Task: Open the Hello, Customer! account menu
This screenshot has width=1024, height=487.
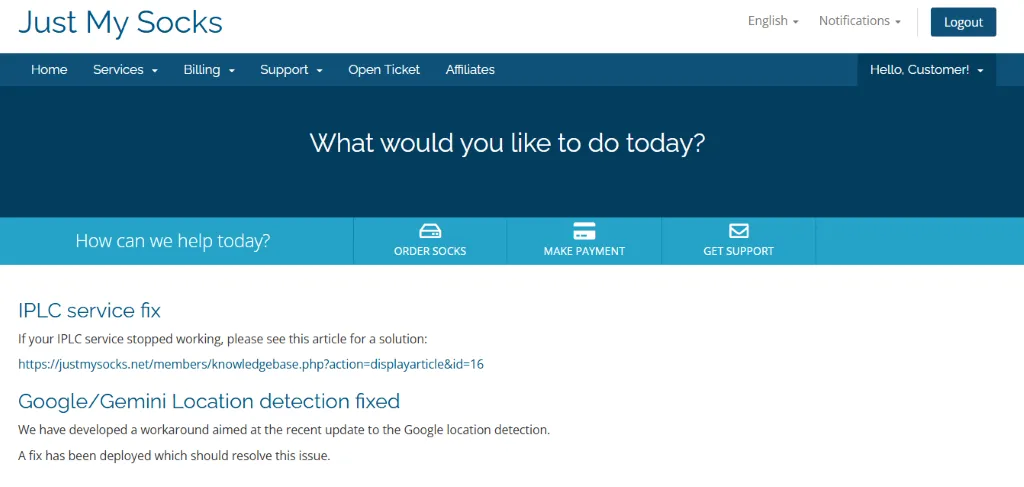Action: (x=926, y=70)
